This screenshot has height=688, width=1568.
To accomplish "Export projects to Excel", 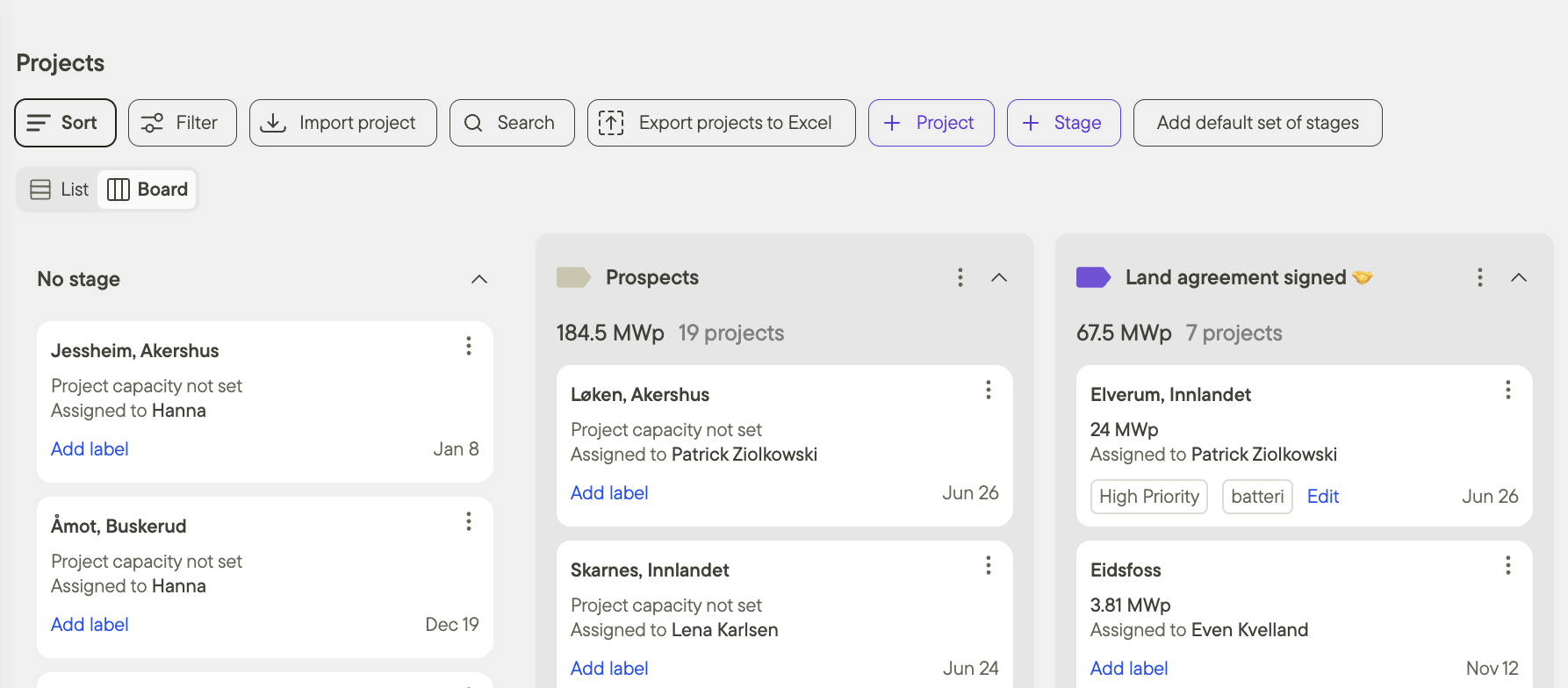I will tap(721, 123).
